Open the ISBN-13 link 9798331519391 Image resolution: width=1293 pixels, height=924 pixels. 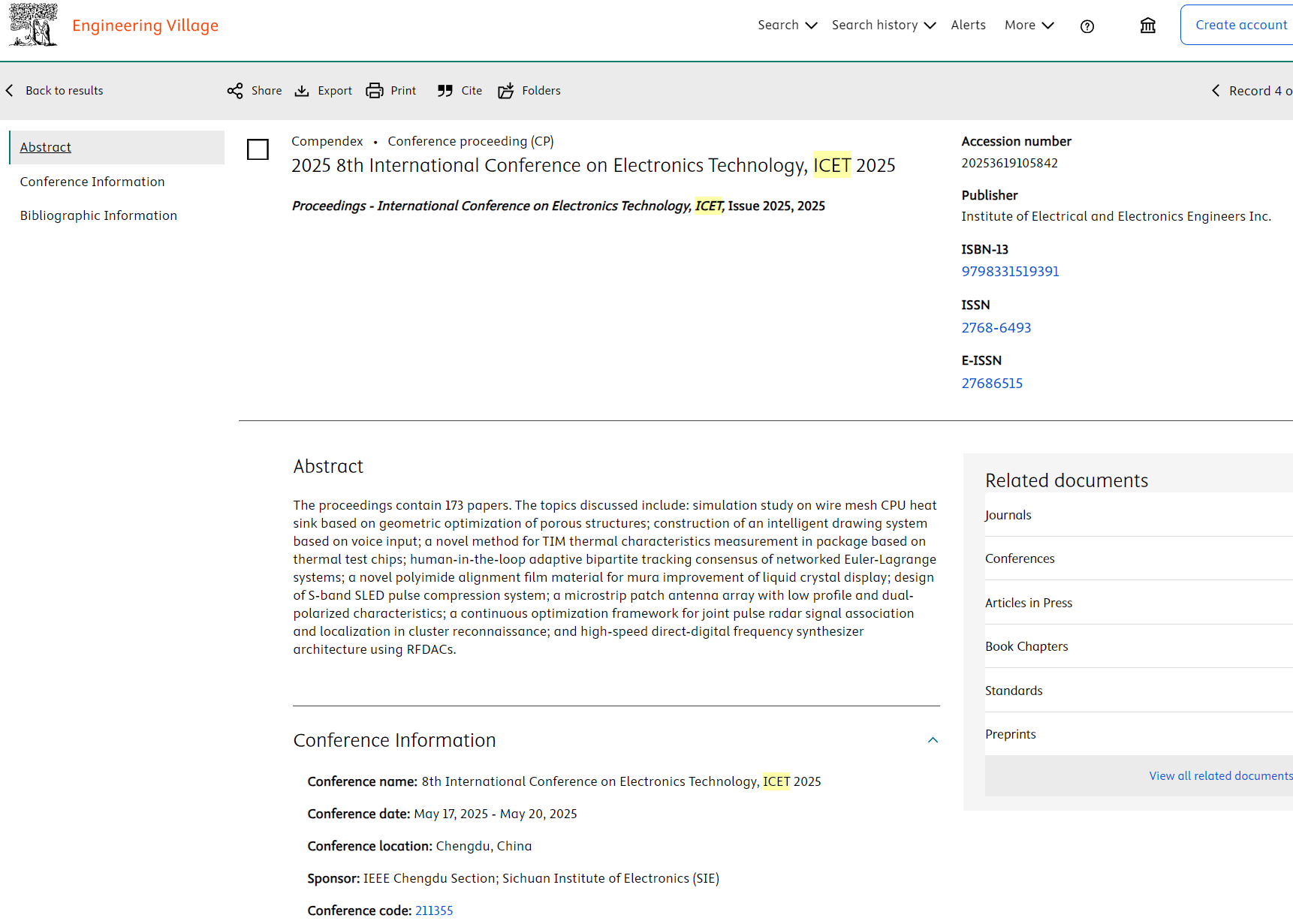coord(1010,272)
